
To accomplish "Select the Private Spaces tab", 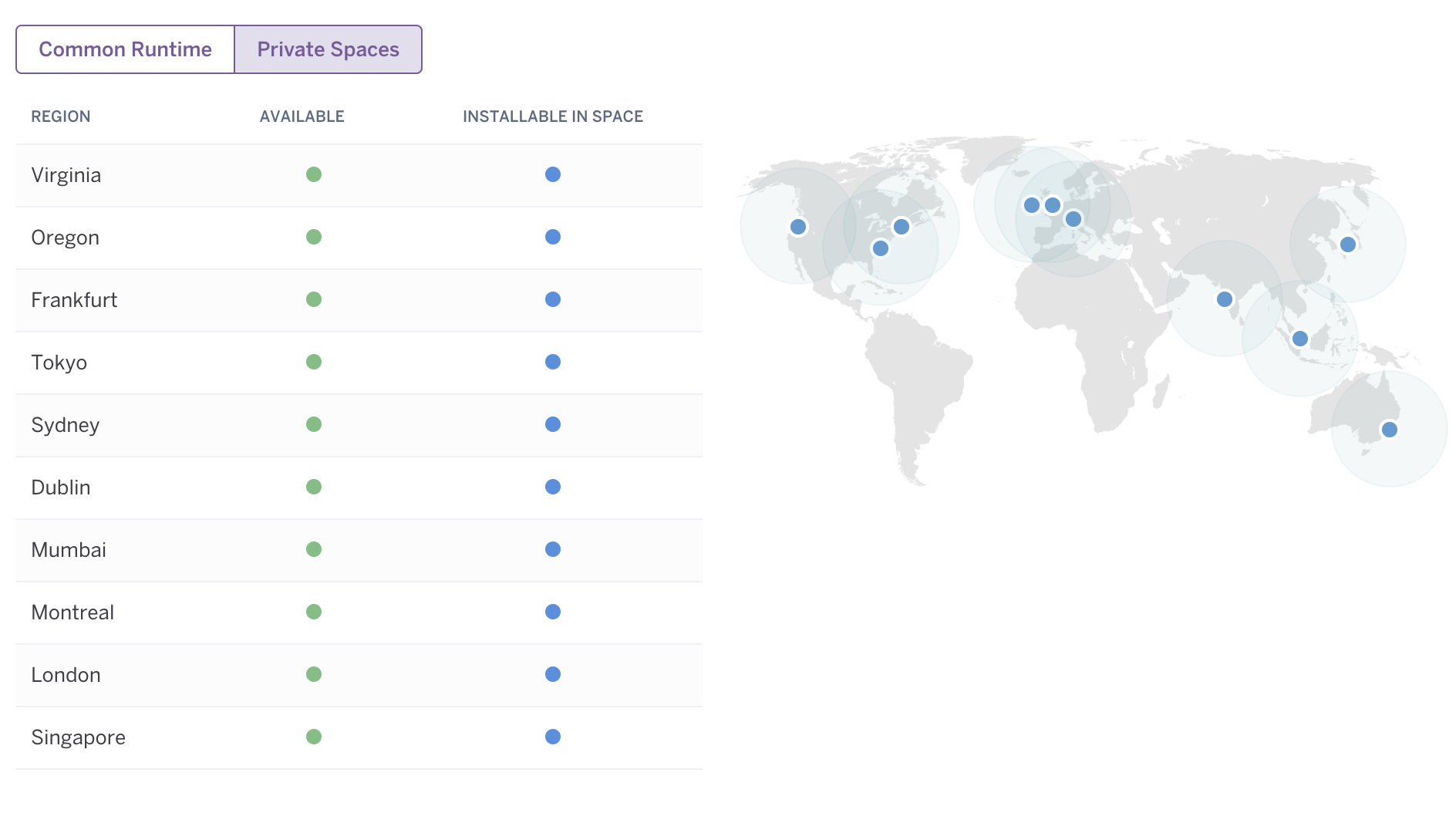I will pos(329,49).
